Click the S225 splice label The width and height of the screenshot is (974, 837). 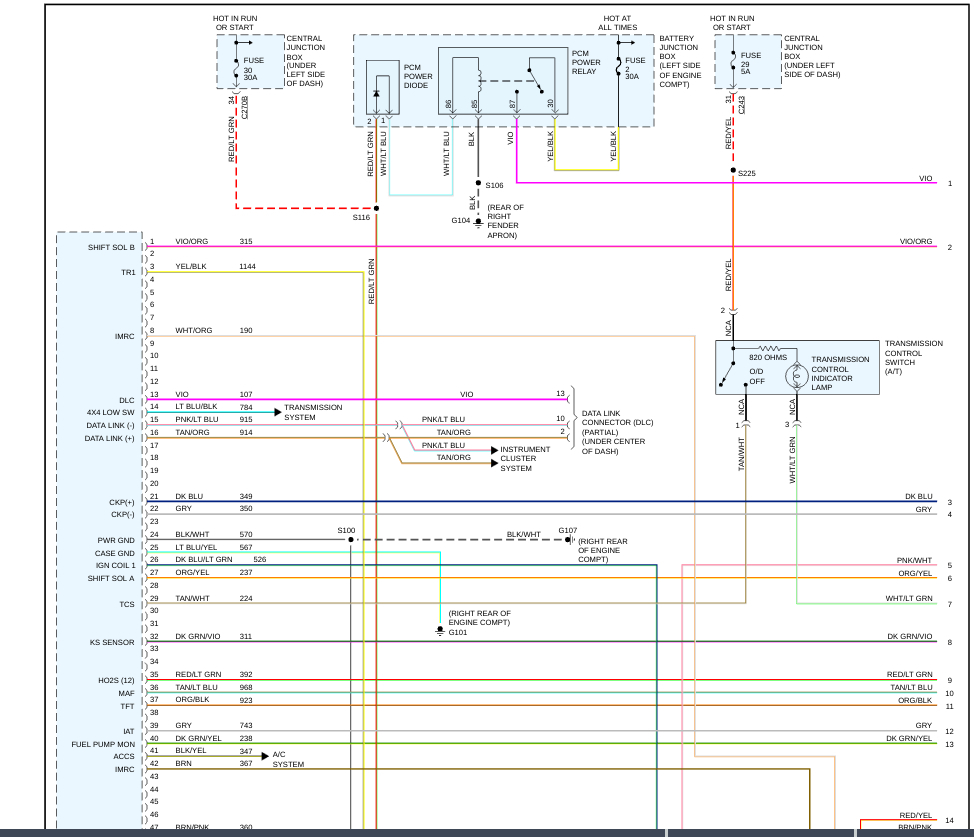coord(747,173)
